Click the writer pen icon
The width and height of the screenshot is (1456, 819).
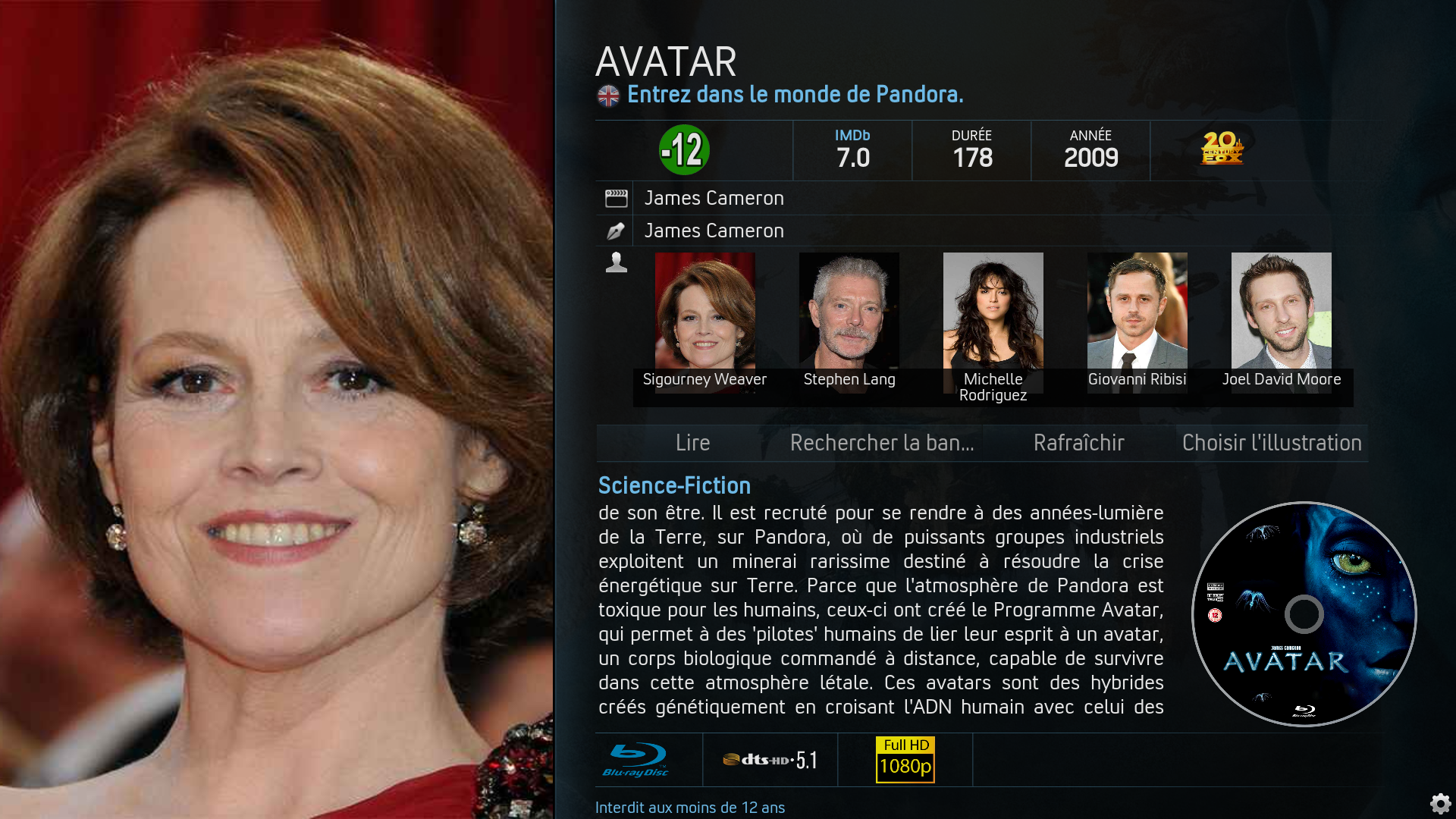(x=616, y=231)
